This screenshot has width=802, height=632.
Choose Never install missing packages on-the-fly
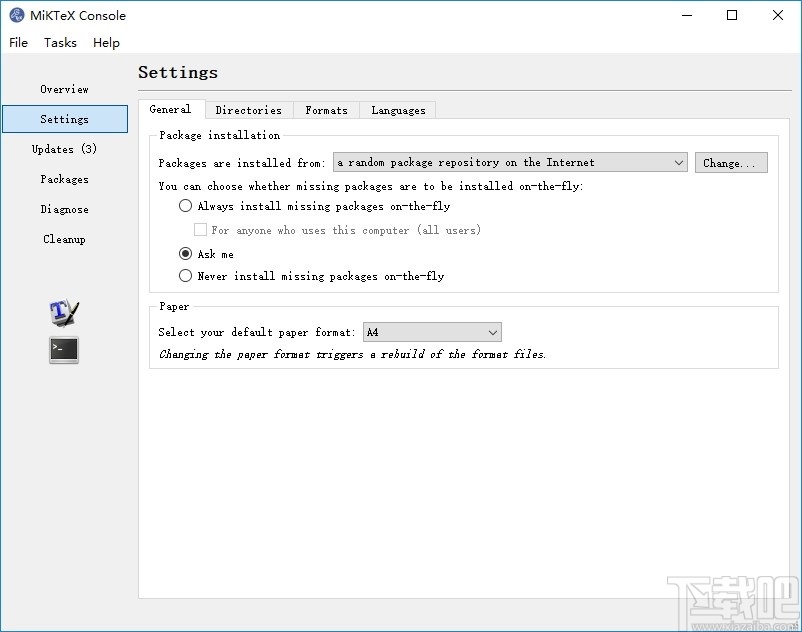tap(185, 276)
